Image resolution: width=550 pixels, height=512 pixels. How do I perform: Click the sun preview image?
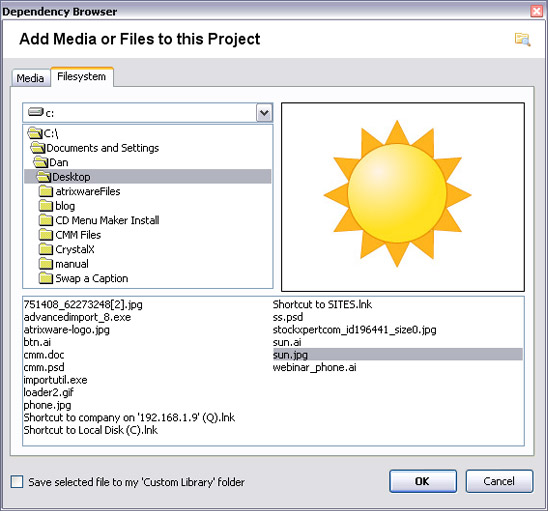click(397, 194)
